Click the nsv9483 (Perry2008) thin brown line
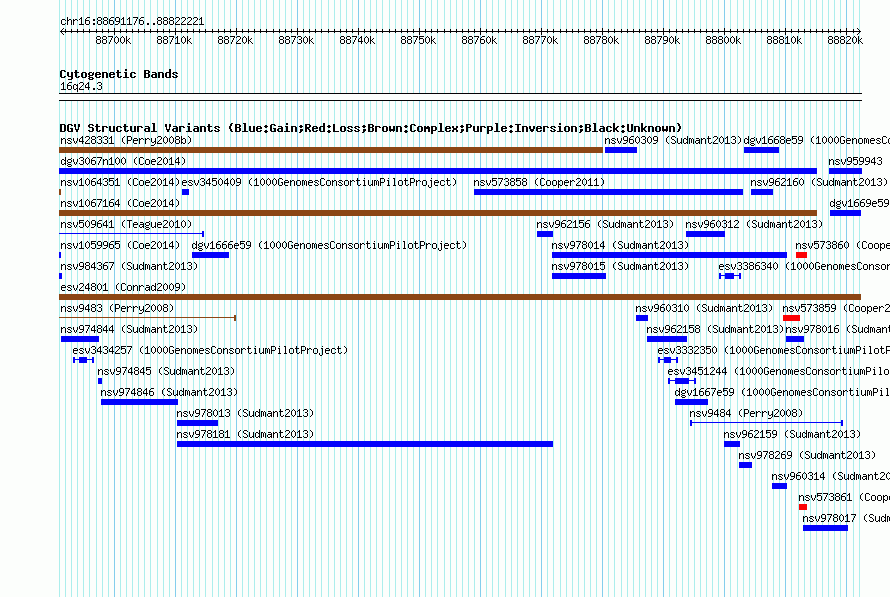890x597 pixels. tap(148, 318)
